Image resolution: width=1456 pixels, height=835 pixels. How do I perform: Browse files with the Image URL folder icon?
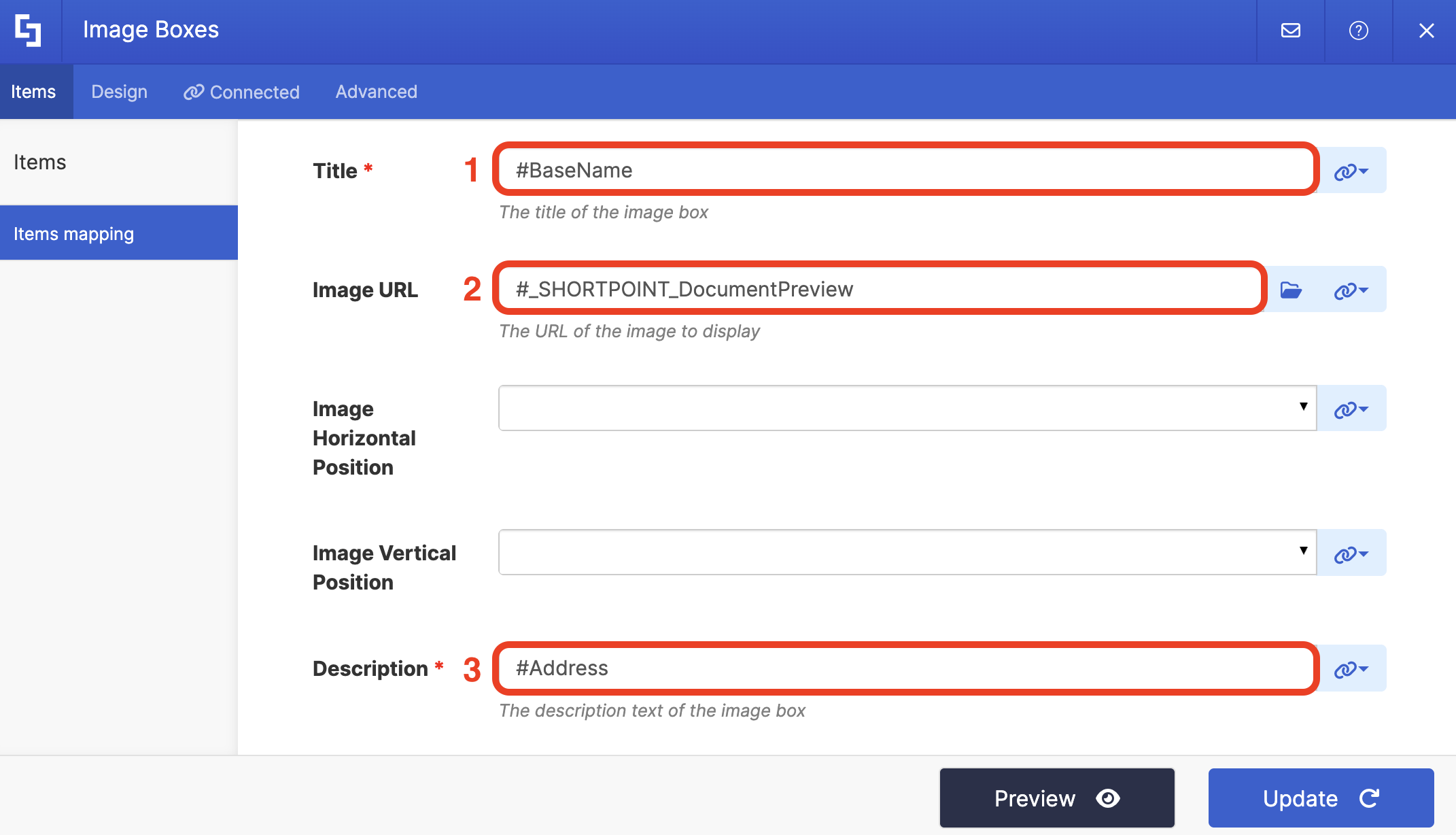point(1291,290)
